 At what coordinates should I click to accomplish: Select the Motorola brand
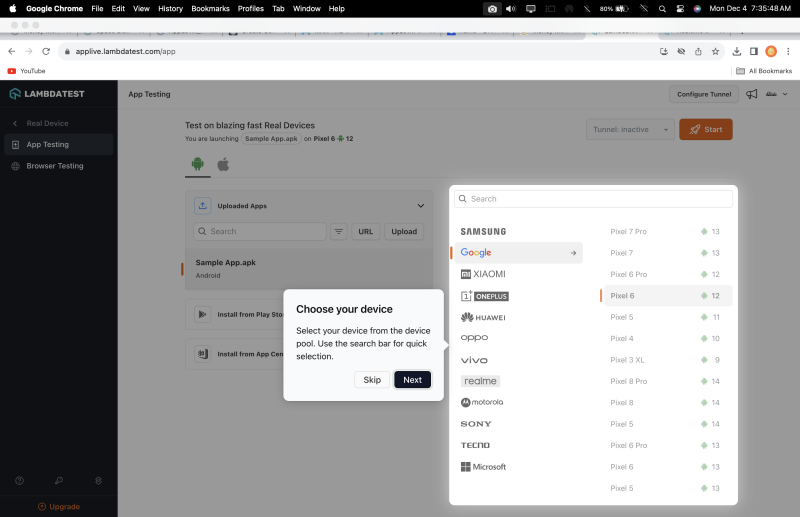coord(482,402)
